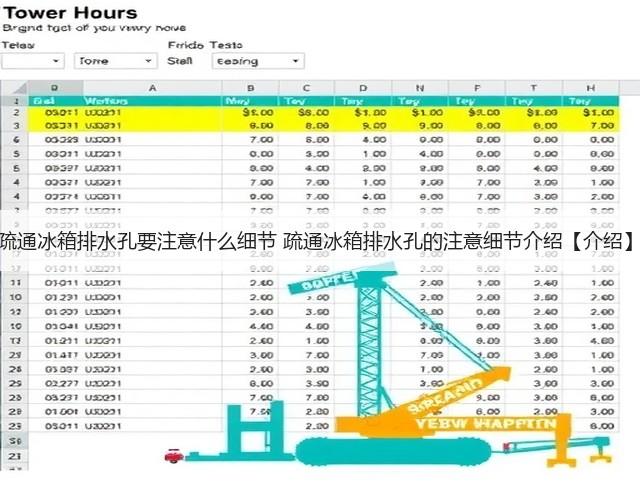
Task: Click the teal crawler track graphic
Action: [x=393, y=452]
